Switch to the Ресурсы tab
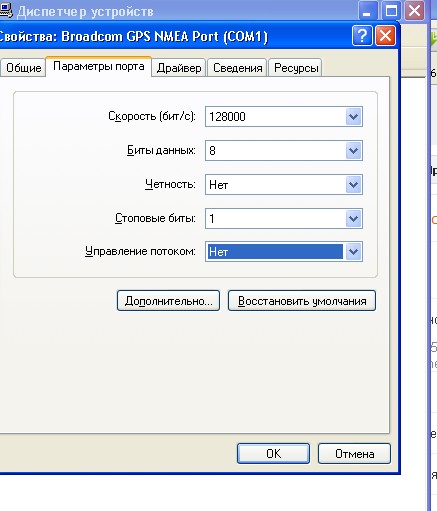The height and width of the screenshot is (511, 437). pyautogui.click(x=296, y=68)
